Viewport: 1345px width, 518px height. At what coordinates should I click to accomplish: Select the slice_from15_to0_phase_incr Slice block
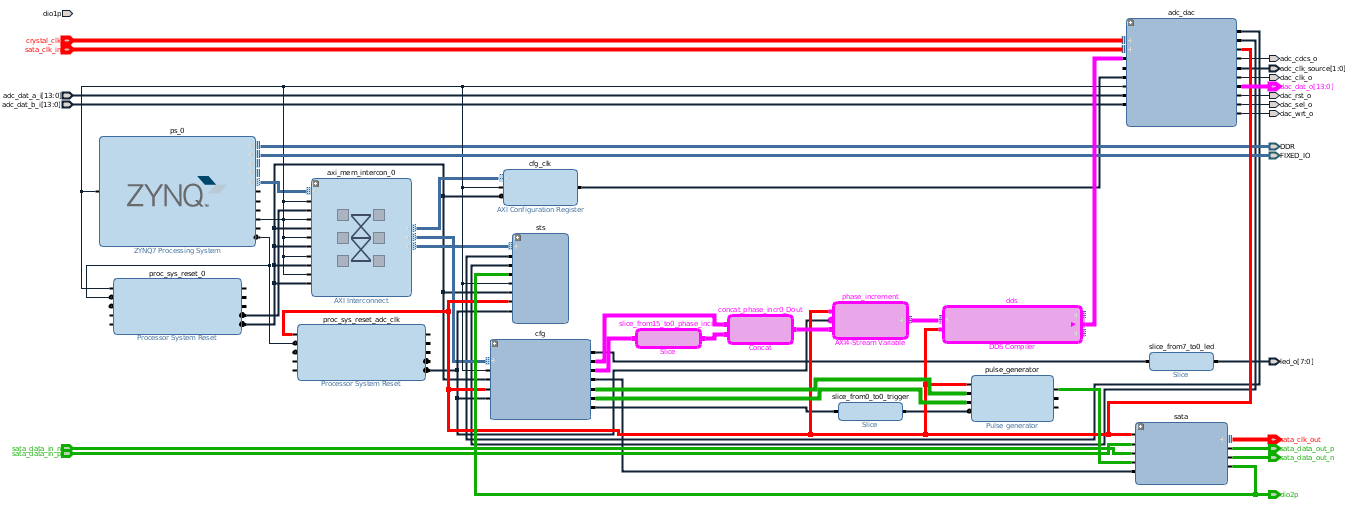coord(668,338)
